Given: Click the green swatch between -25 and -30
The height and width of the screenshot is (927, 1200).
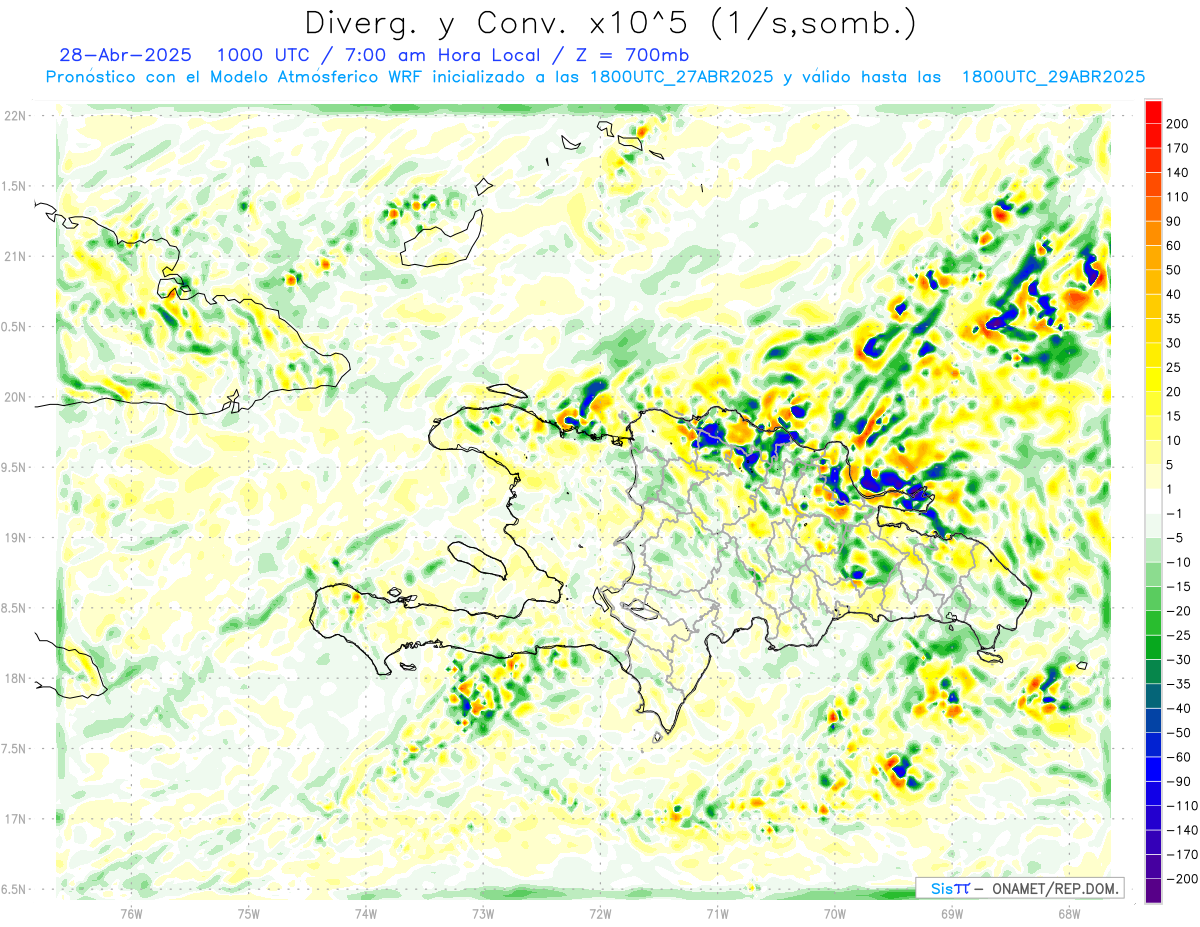Looking at the screenshot, I should click(x=1153, y=648).
